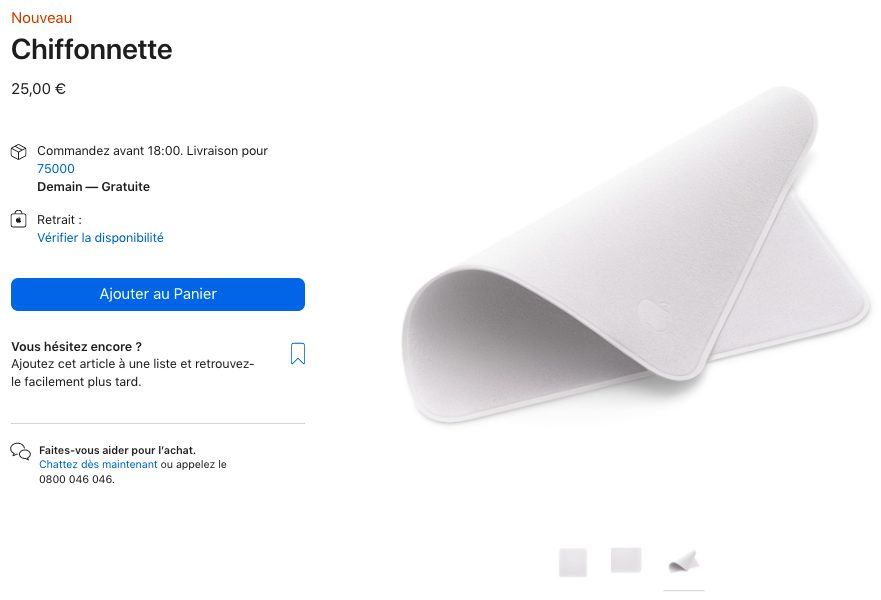Viewport: 881px width, 600px height.
Task: Open the 75000 postal code link
Action: [56, 169]
